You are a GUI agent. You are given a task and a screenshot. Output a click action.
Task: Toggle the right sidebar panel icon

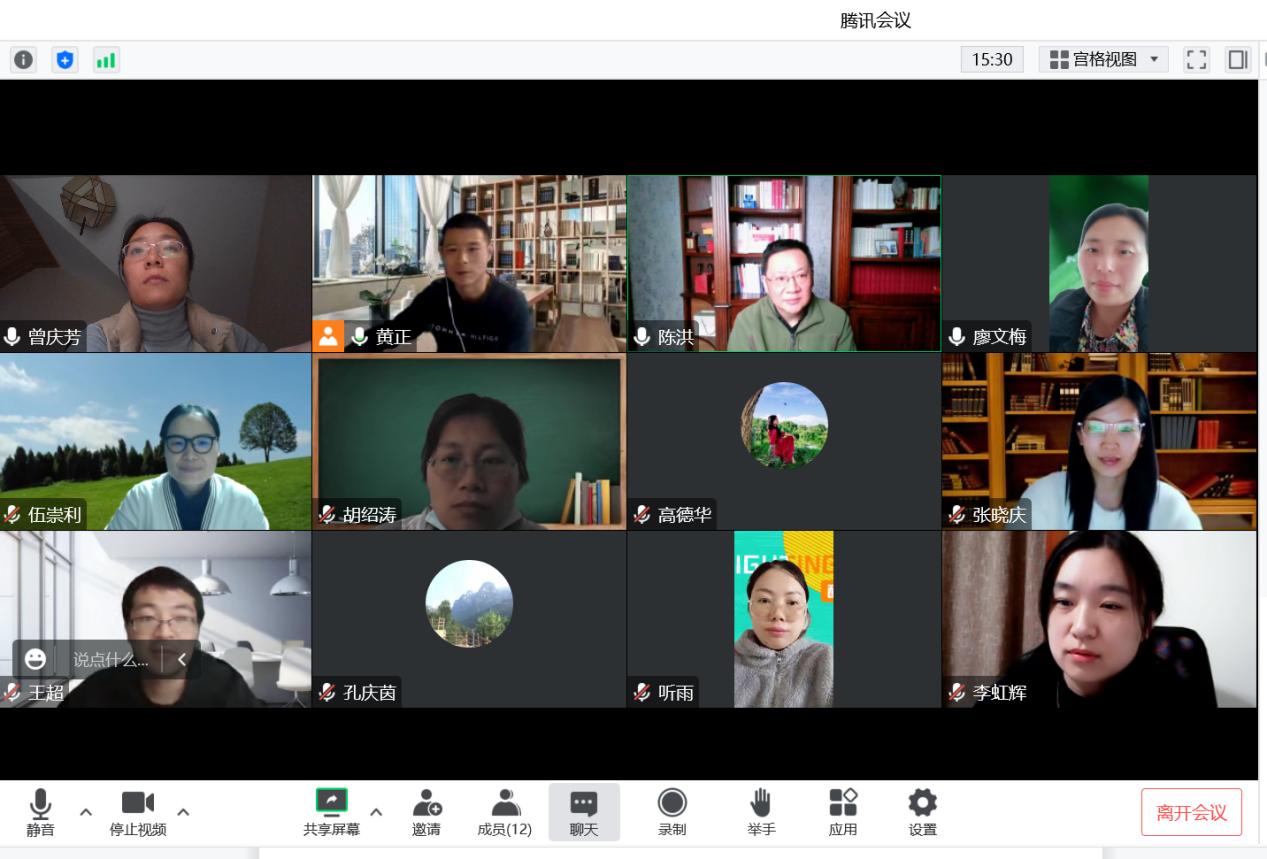(x=1238, y=60)
